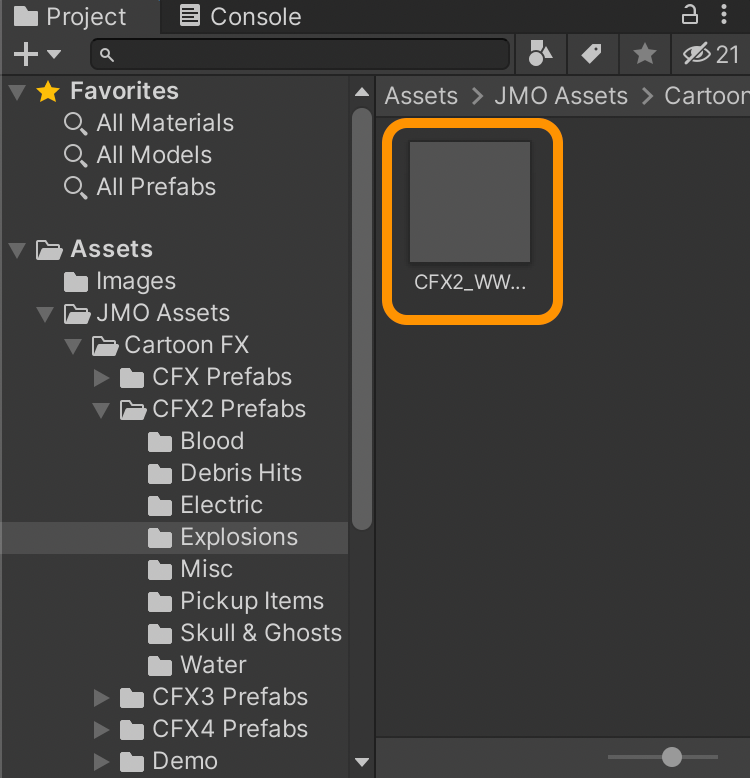Click the yellow Favorites star icon
This screenshot has height=778, width=750.
(48, 92)
